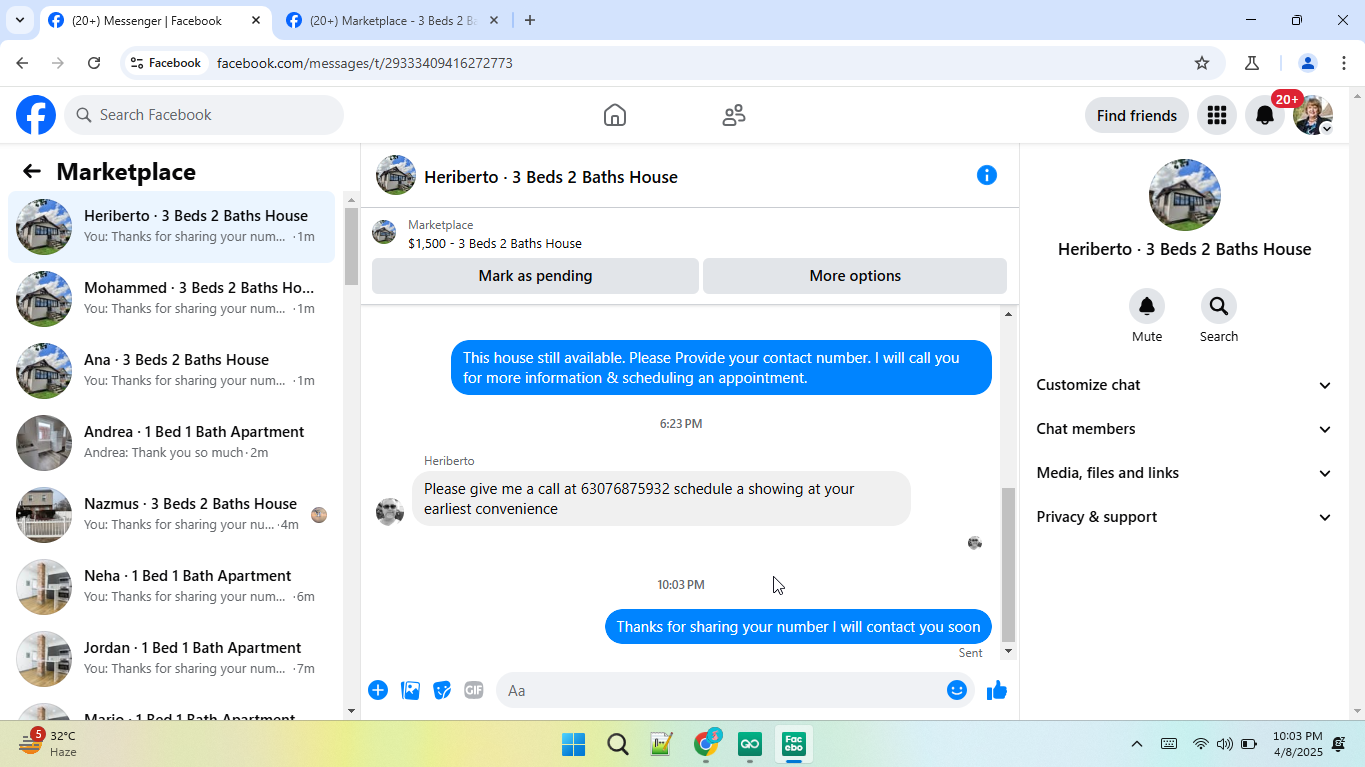Search in conversation with magnifier icon
Screen dimensions: 1365x767
(1219, 306)
